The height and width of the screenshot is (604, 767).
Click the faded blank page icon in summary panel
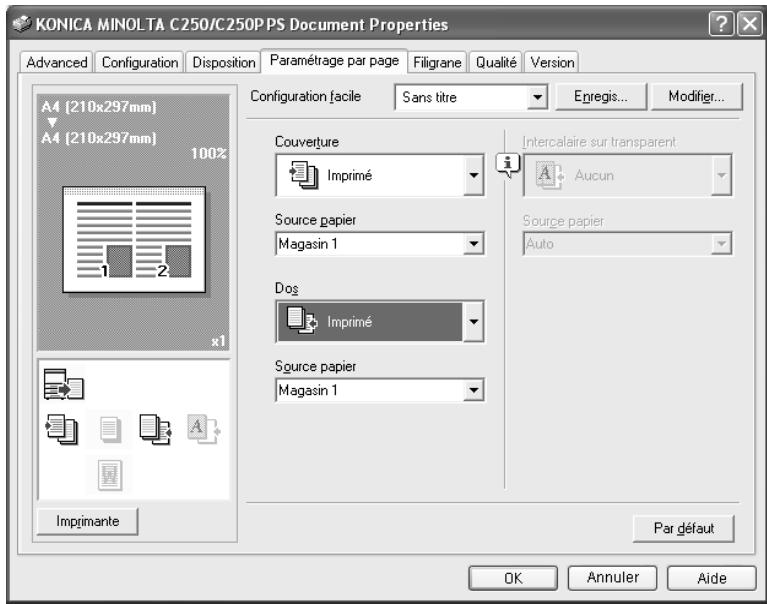click(x=110, y=429)
